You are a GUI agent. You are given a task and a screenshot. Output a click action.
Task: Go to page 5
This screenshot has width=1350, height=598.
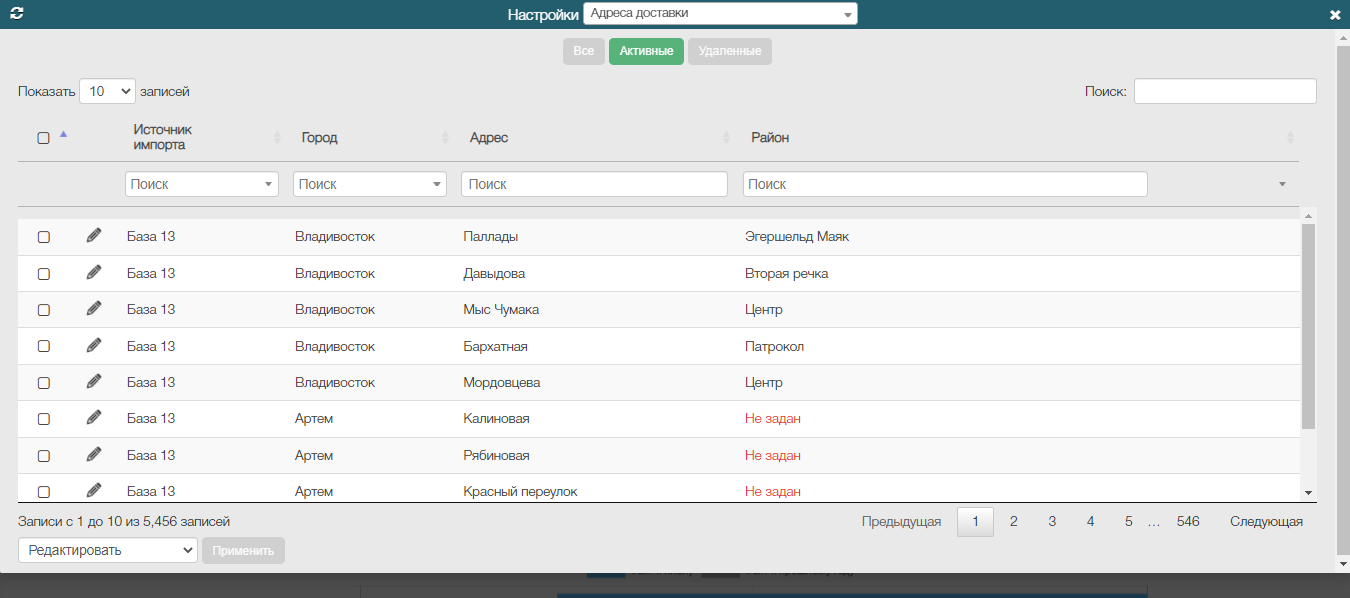(x=1129, y=521)
